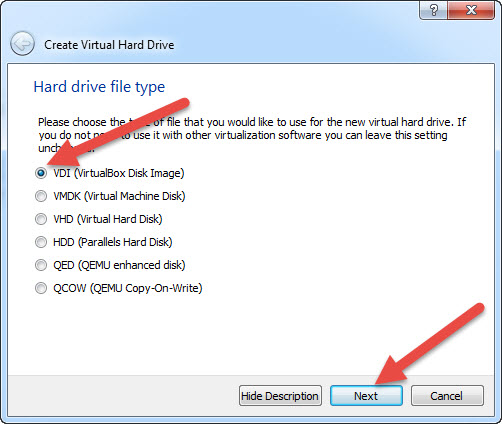The image size is (502, 424).
Task: Click the Hide Description button
Action: coord(280,396)
